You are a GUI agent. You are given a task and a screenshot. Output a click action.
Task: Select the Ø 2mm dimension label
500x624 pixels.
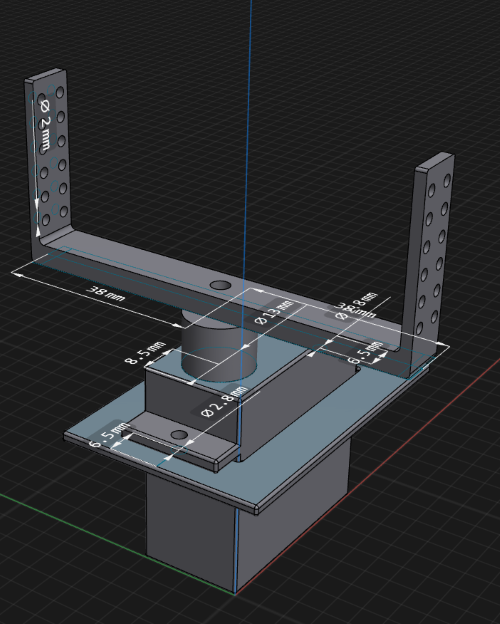pyautogui.click(x=46, y=124)
